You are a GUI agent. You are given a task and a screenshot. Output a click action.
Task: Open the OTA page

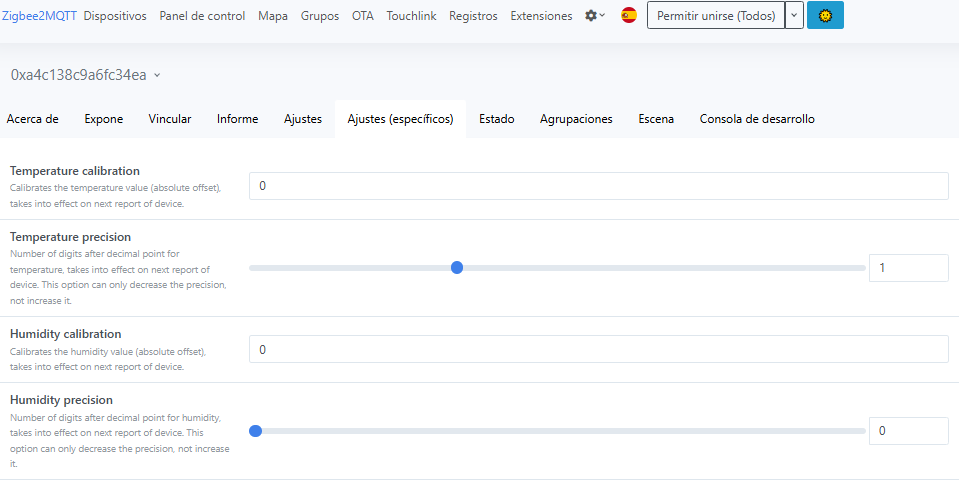pyautogui.click(x=362, y=16)
